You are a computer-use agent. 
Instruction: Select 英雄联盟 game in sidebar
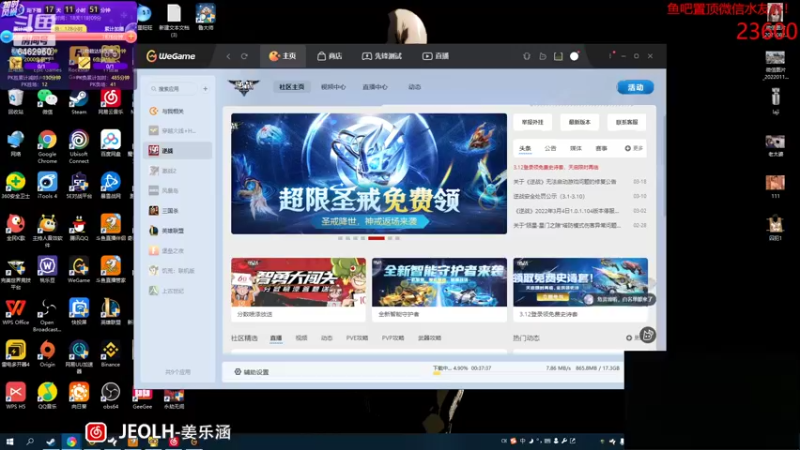point(178,231)
